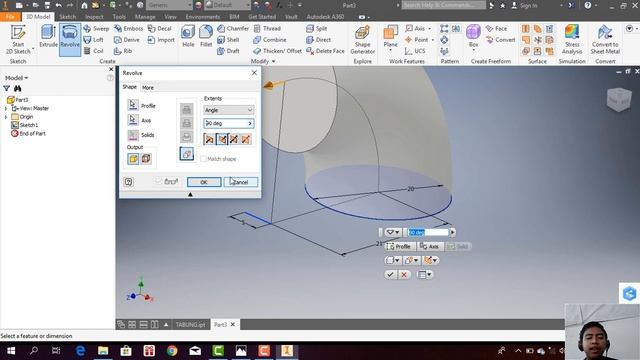640x360 pixels.
Task: Toggle the Match shape checkbox
Action: (x=203, y=159)
